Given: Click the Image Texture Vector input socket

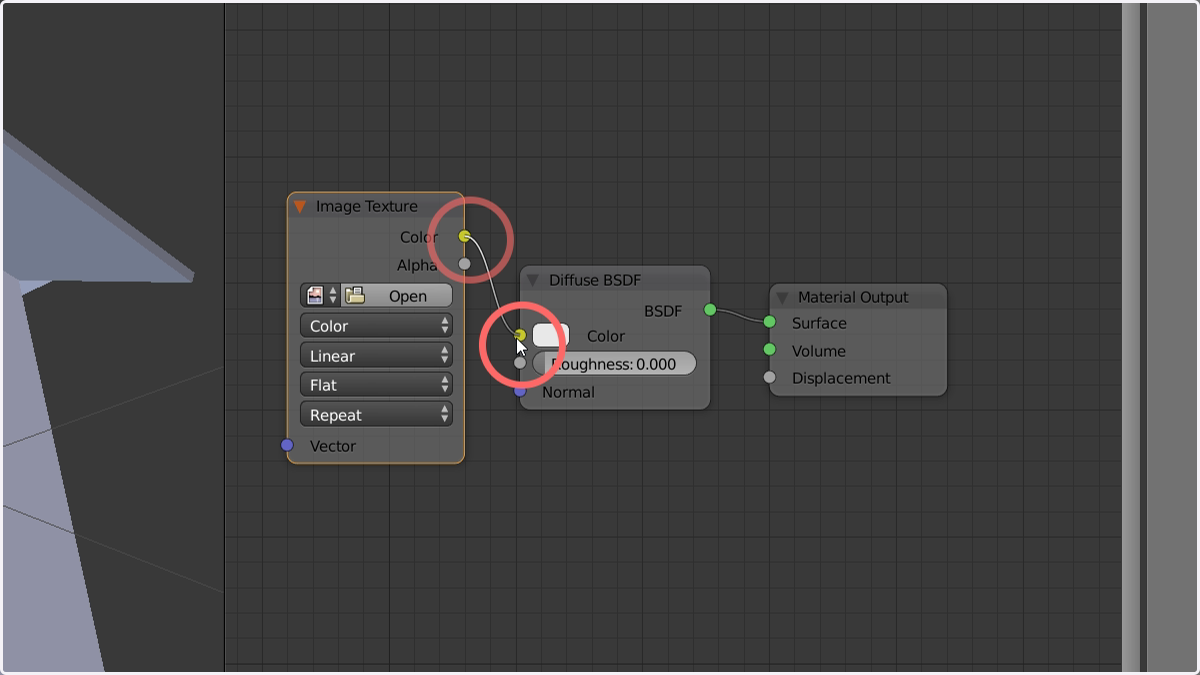Looking at the screenshot, I should point(287,445).
